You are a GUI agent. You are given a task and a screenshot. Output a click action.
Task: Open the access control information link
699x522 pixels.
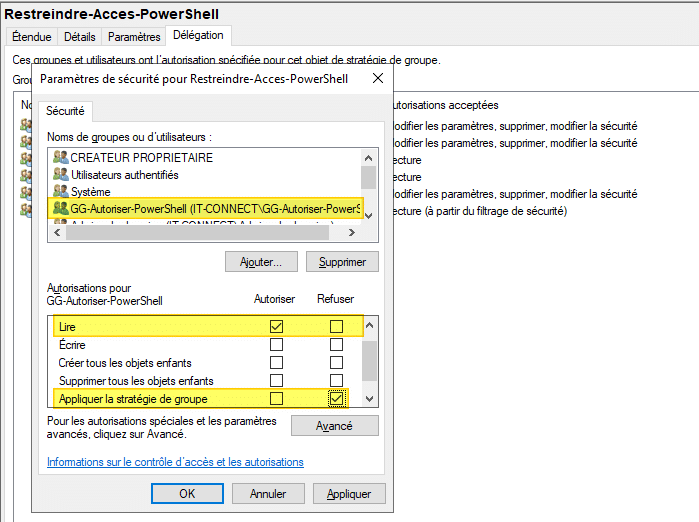(x=175, y=462)
